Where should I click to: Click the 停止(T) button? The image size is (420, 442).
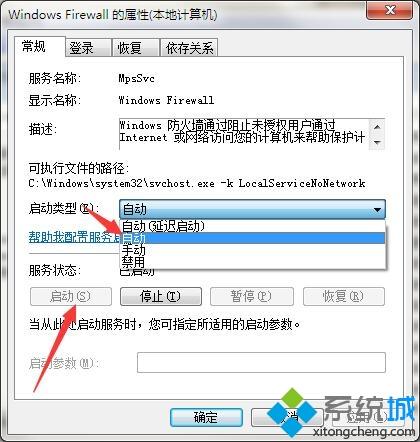(x=161, y=296)
